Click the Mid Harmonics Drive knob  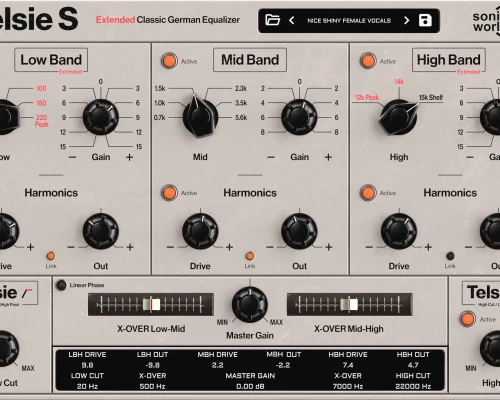[x=200, y=231]
